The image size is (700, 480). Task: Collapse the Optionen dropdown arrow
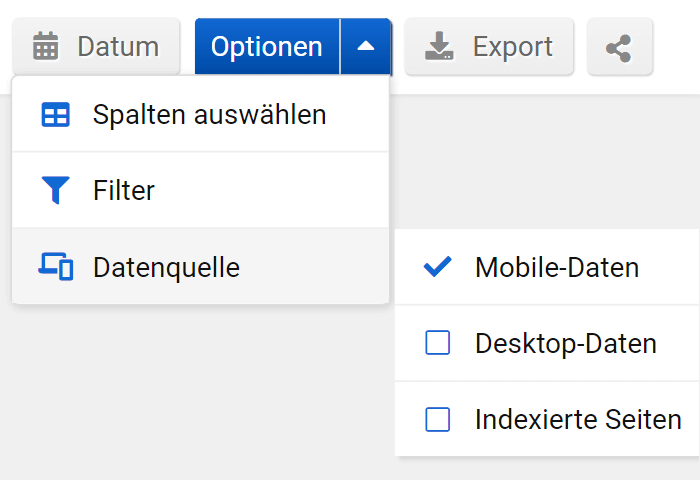pyautogui.click(x=366, y=46)
